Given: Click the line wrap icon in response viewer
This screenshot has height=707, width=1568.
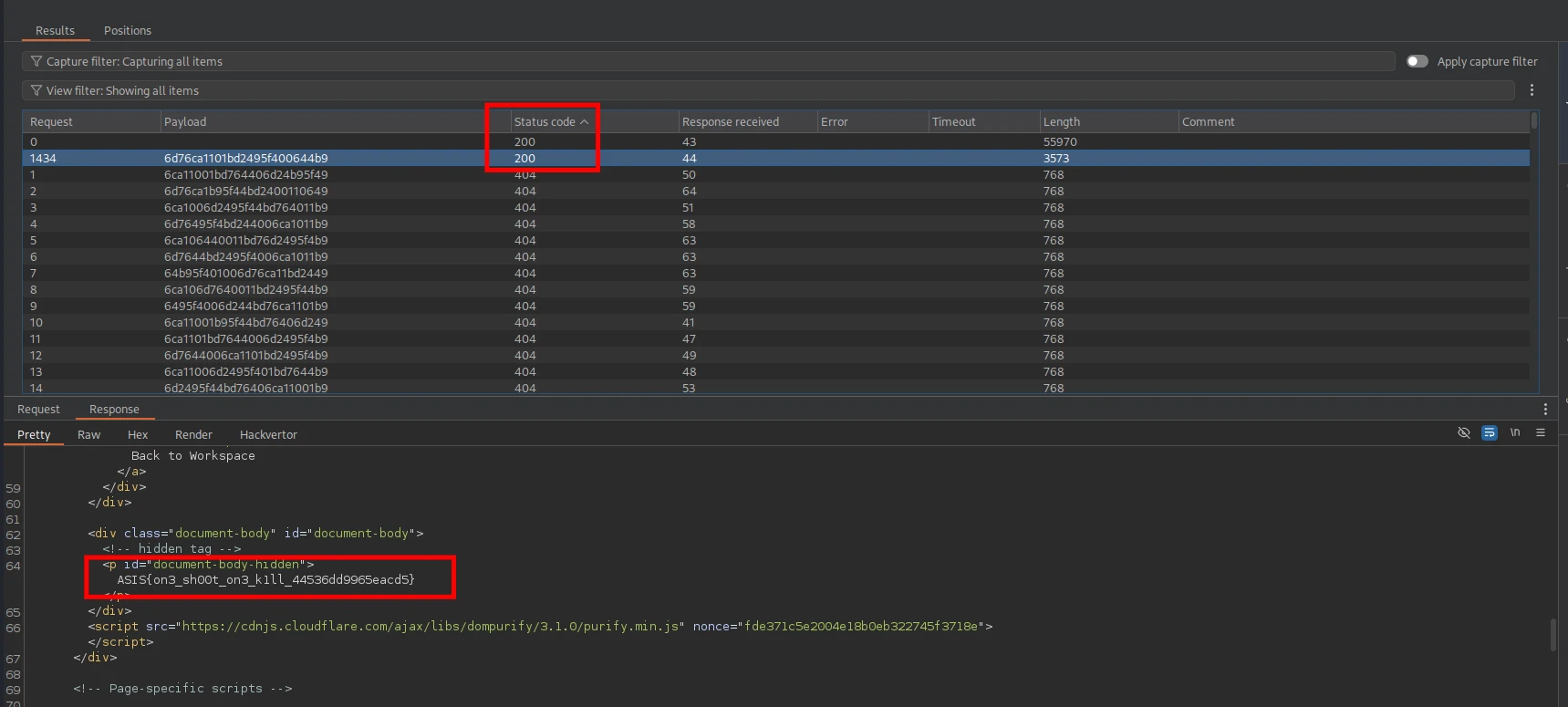Looking at the screenshot, I should (x=1490, y=433).
